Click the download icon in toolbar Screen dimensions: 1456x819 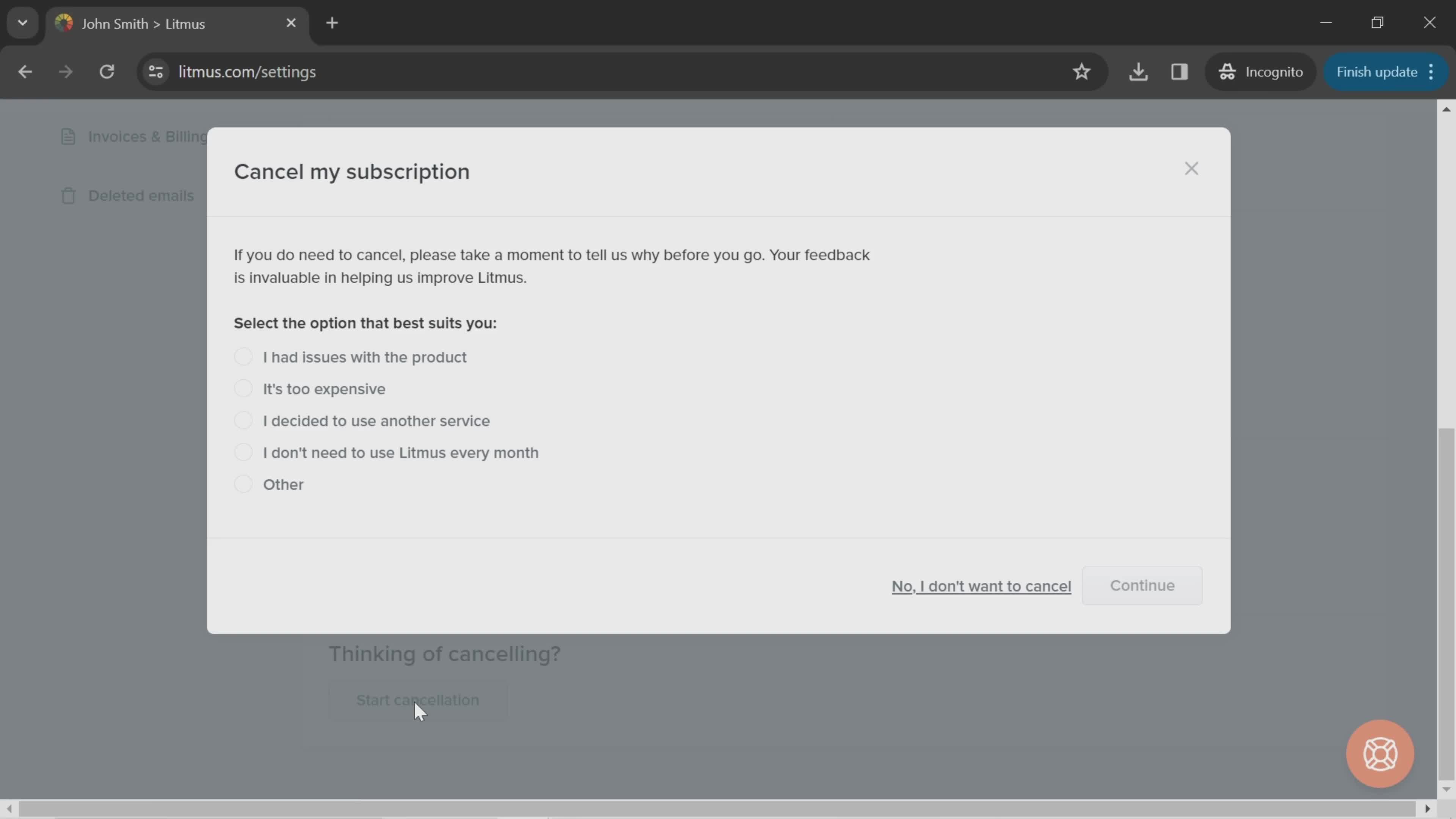click(x=1139, y=71)
